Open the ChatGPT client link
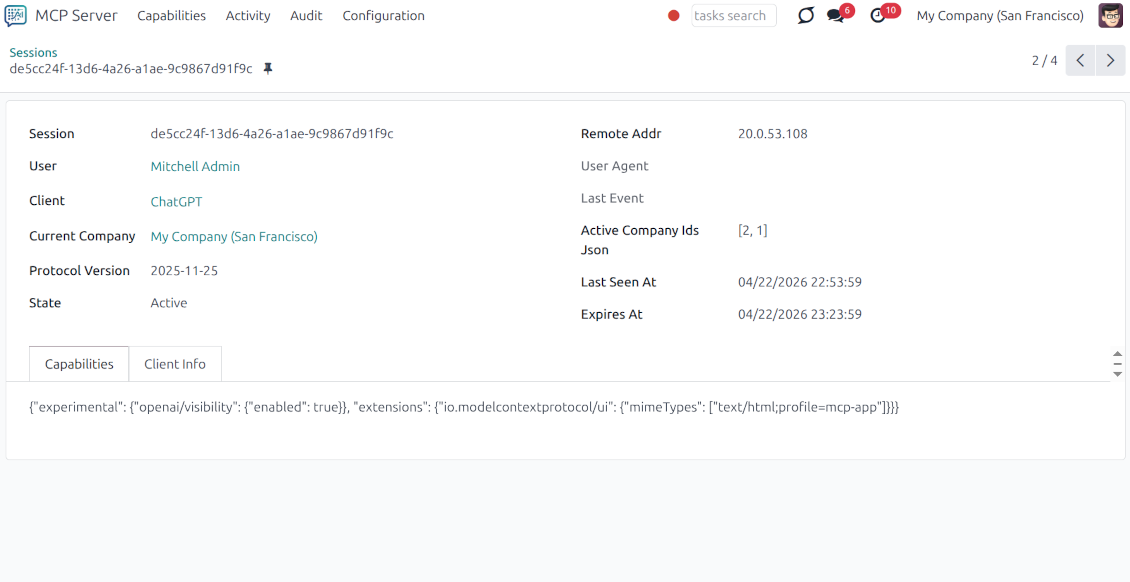Screen dimensions: 1130x582 (176, 201)
